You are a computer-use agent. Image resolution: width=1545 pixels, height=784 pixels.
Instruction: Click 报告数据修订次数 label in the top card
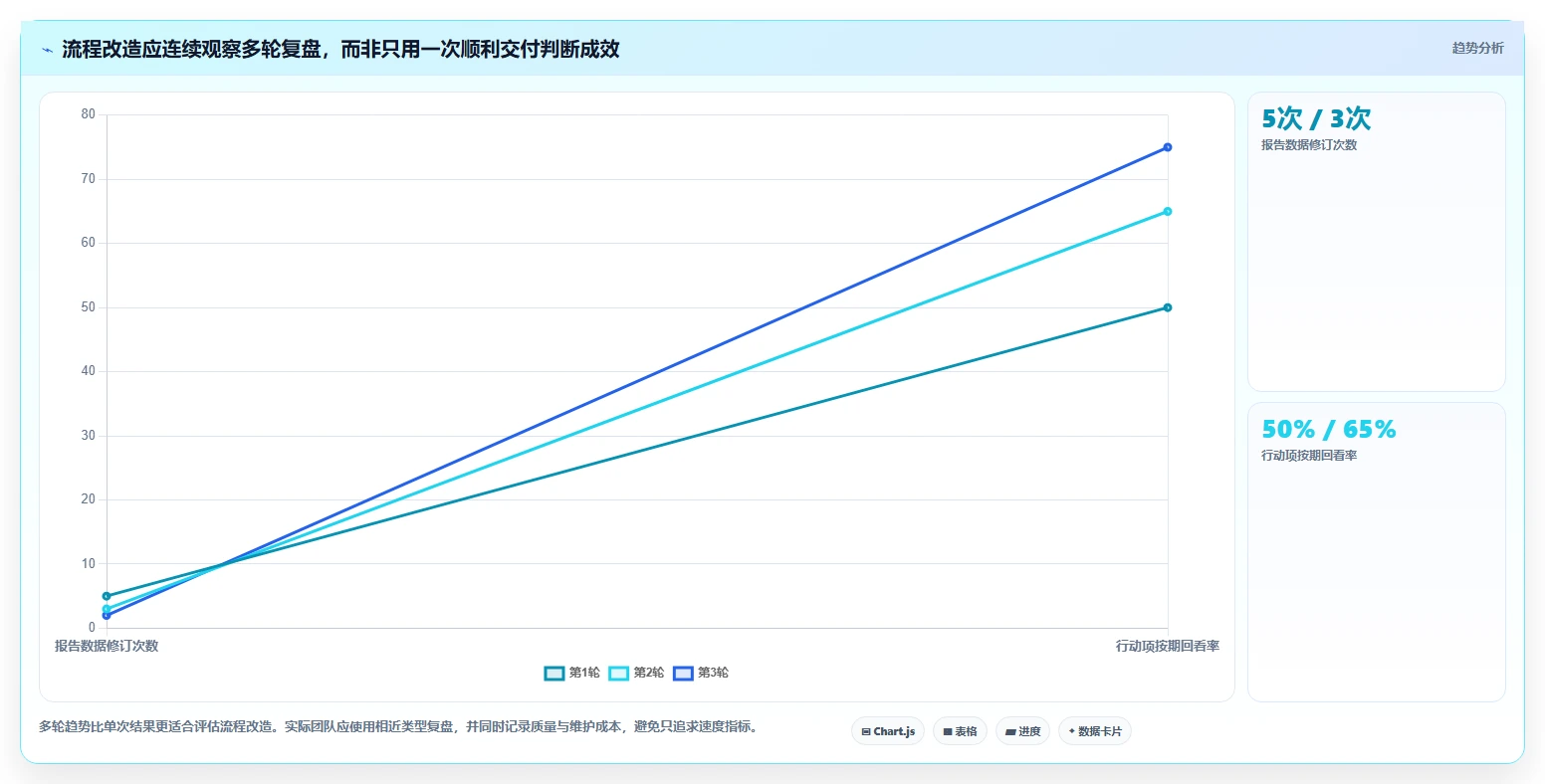pyautogui.click(x=1309, y=145)
